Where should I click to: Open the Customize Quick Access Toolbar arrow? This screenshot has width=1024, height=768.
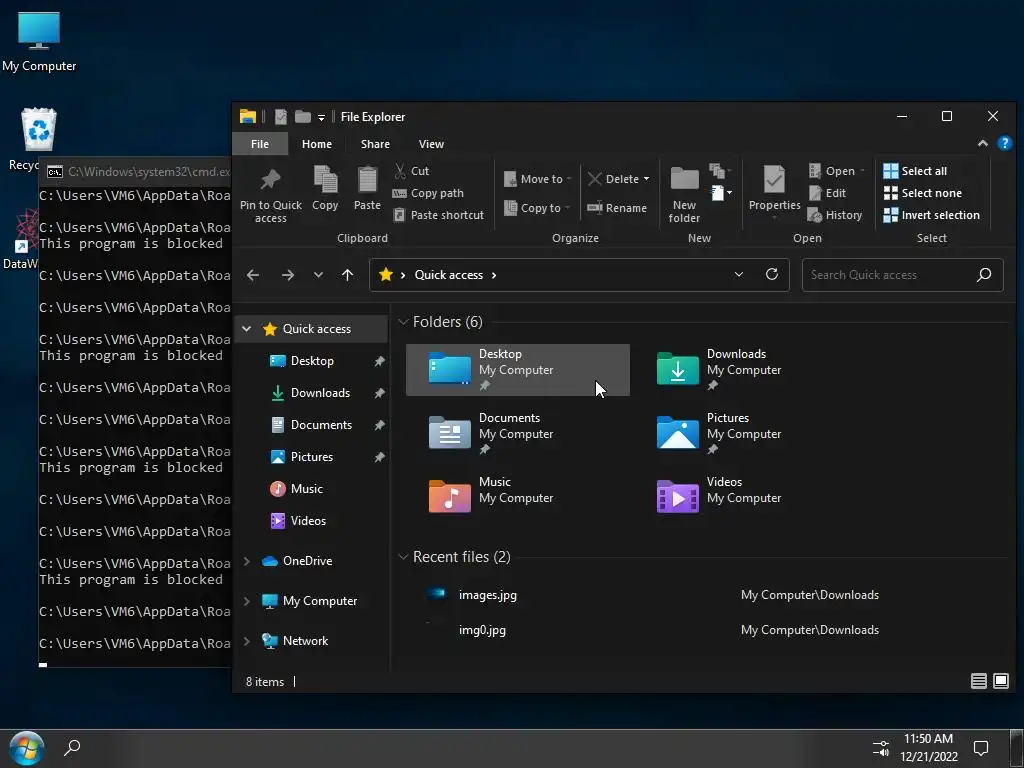pyautogui.click(x=321, y=118)
